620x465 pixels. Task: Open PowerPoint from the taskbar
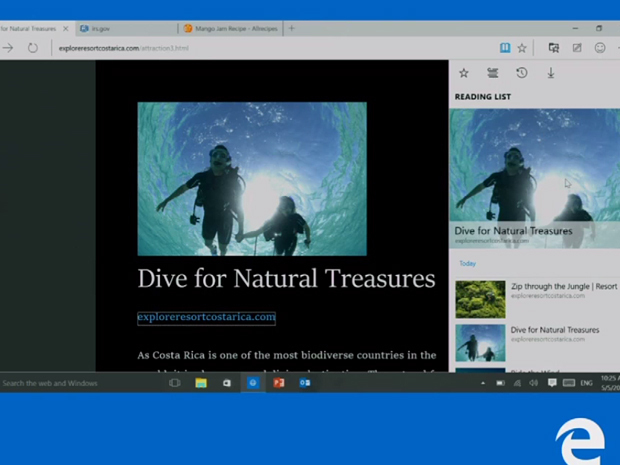pos(279,383)
